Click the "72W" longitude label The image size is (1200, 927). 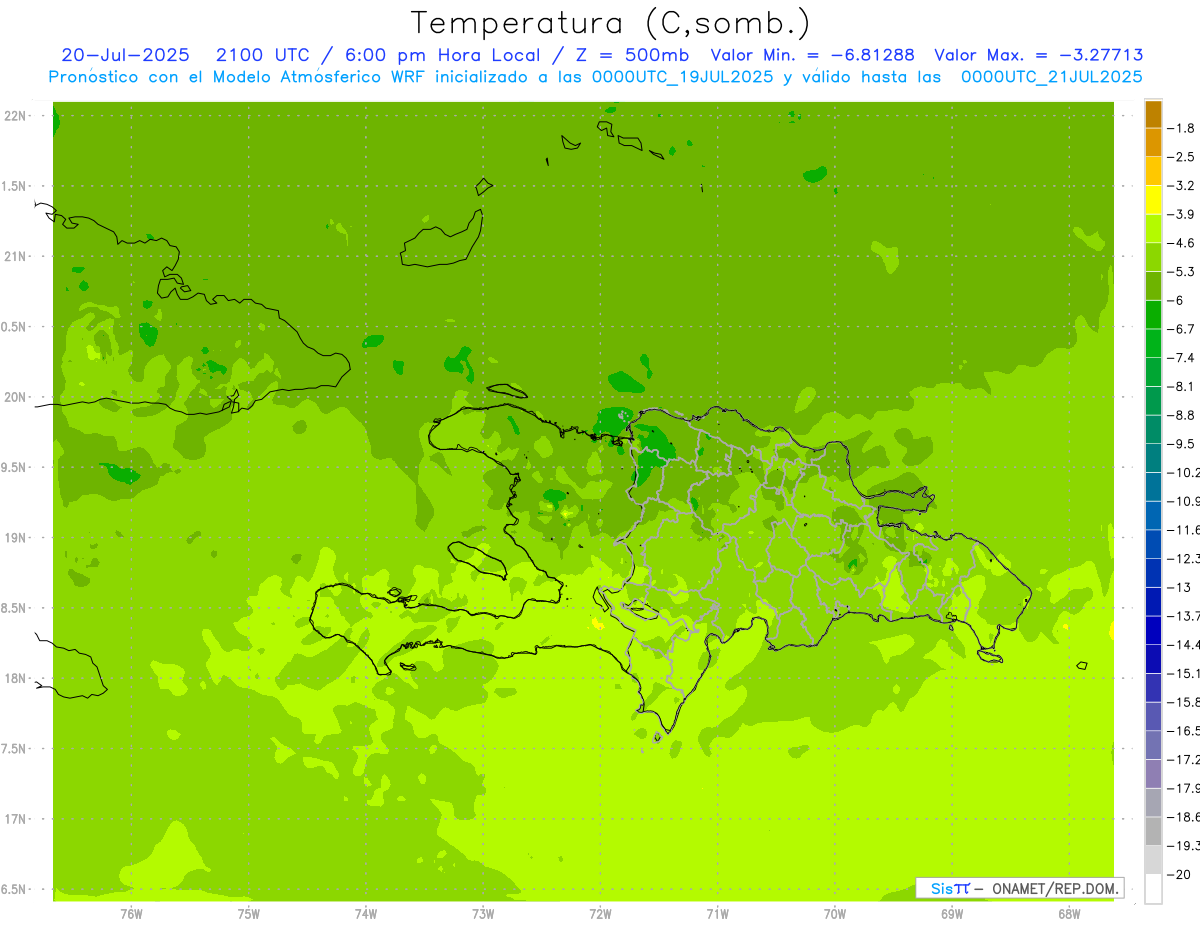tap(601, 913)
